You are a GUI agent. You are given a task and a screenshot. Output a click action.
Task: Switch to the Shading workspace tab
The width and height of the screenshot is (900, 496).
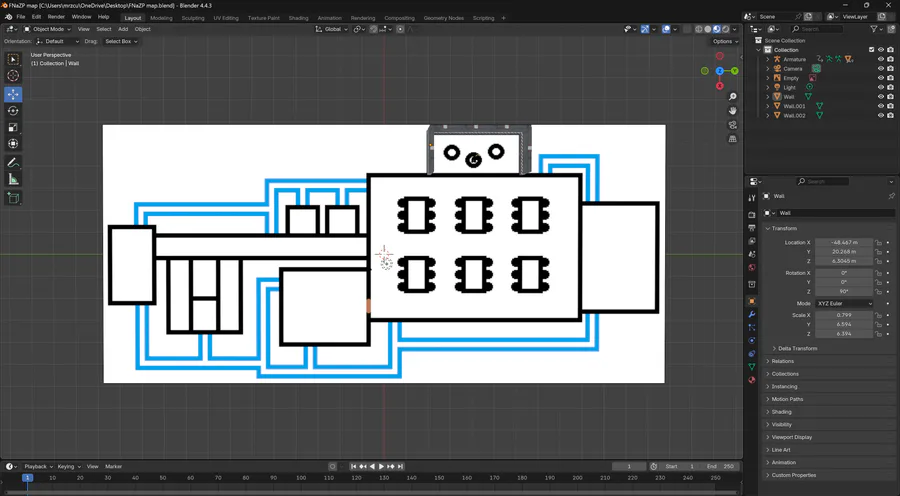[x=298, y=18]
